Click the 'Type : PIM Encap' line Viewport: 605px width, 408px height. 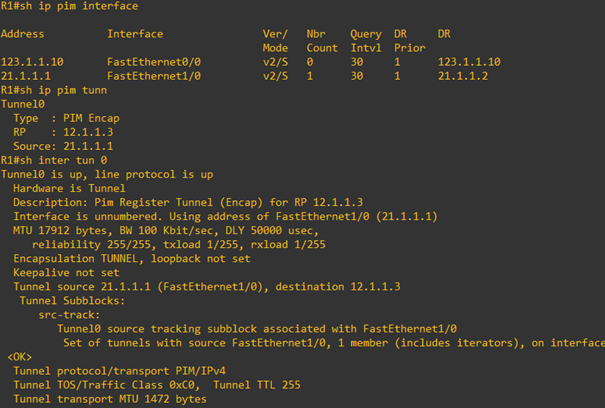[x=66, y=118]
